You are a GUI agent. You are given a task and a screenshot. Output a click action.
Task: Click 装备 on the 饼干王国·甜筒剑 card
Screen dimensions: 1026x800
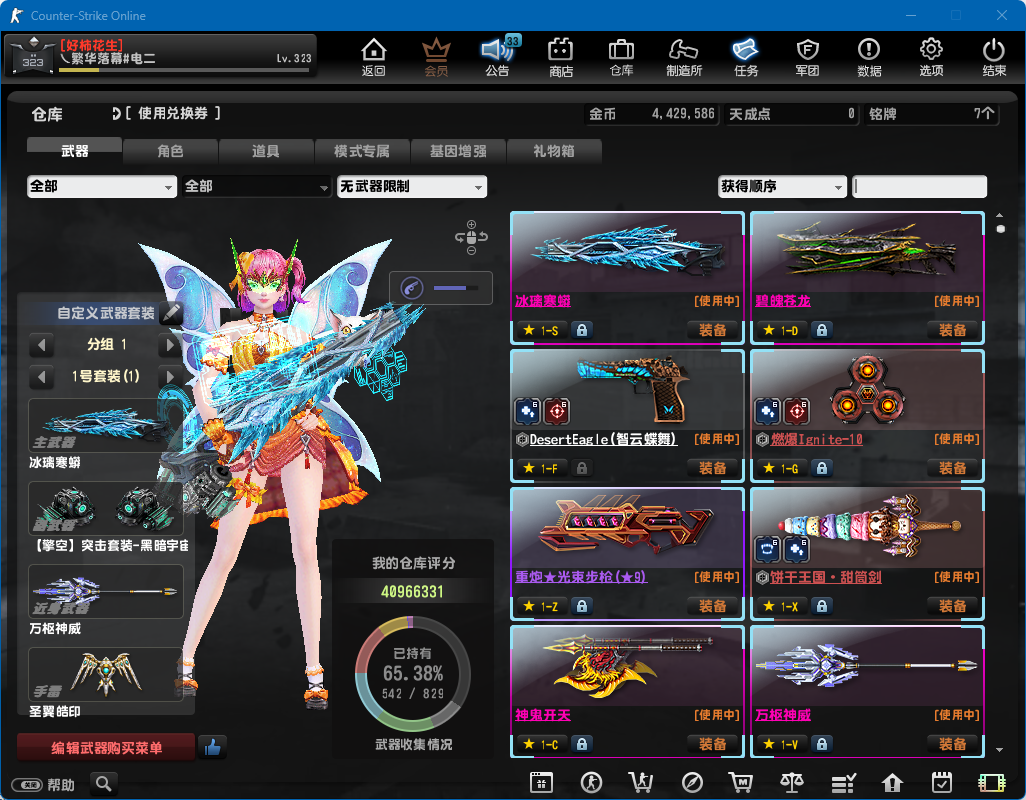tap(952, 606)
